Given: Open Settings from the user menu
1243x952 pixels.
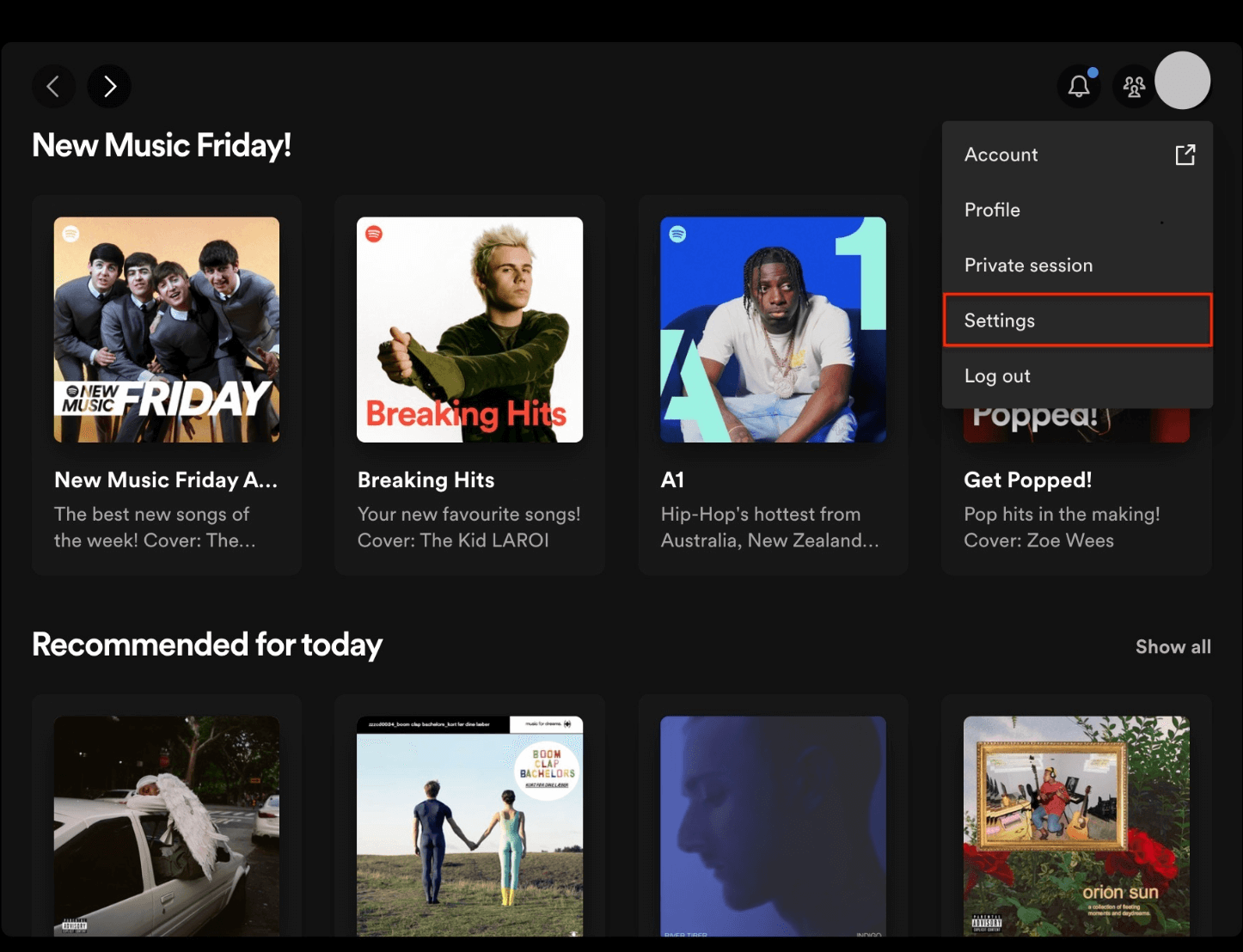Looking at the screenshot, I should tap(1077, 320).
